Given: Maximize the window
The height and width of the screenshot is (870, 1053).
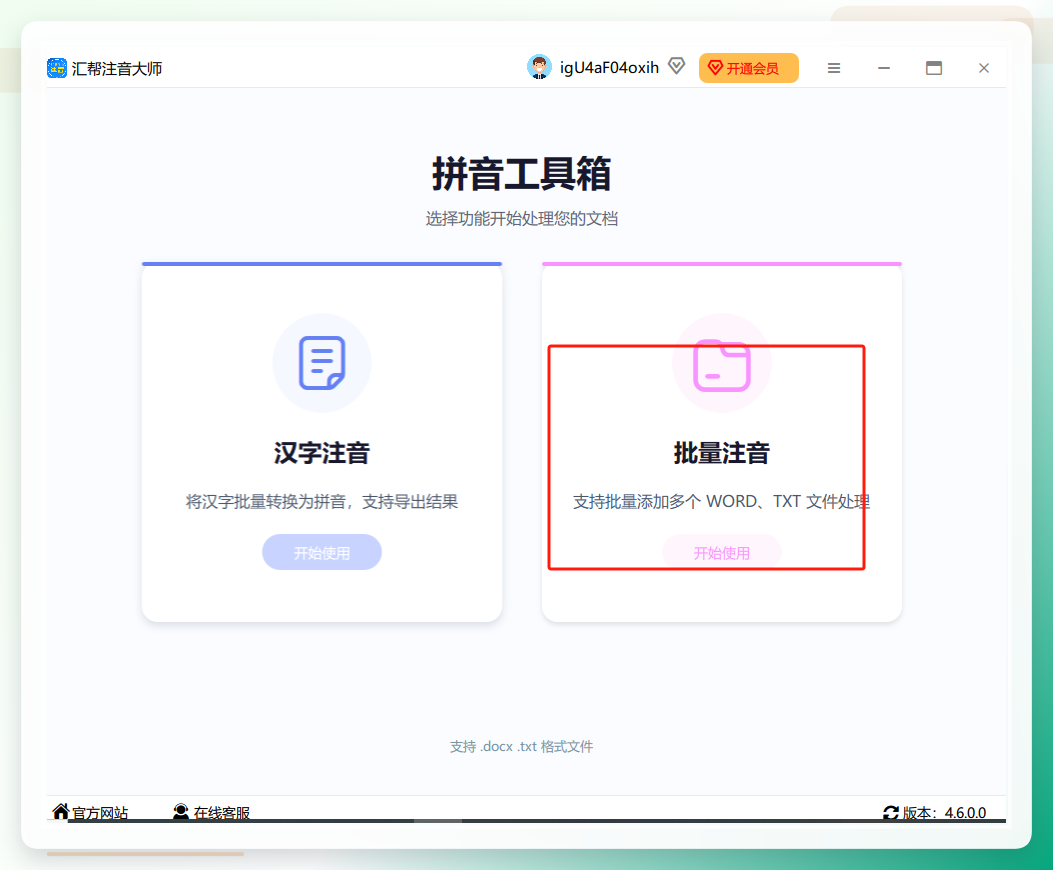Looking at the screenshot, I should click(933, 68).
